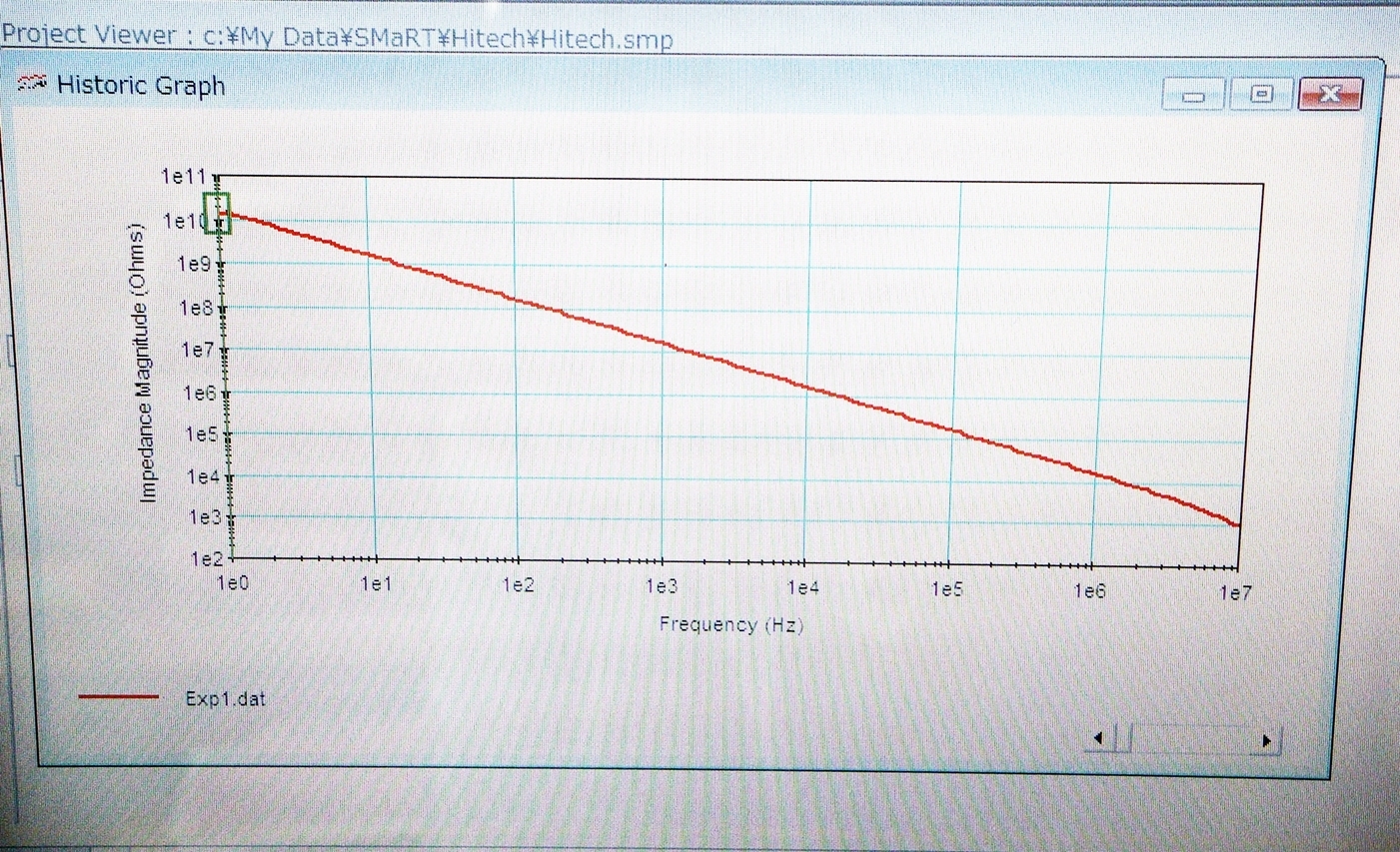Screen dimensions: 1400x852
Task: Click the 1e6 impedance axis label
Action: [200, 393]
